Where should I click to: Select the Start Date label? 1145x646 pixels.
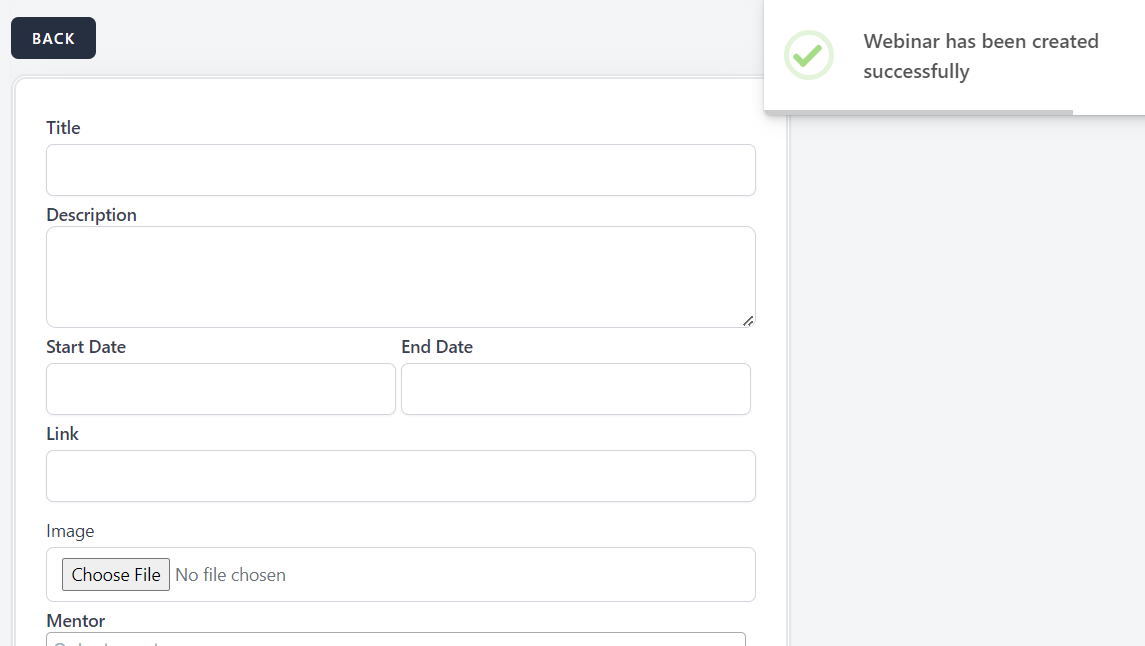click(x=86, y=347)
